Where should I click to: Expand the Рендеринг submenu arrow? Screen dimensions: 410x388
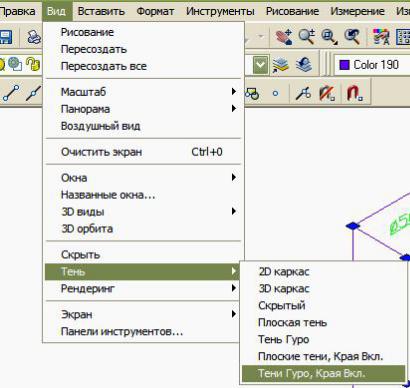(x=234, y=288)
